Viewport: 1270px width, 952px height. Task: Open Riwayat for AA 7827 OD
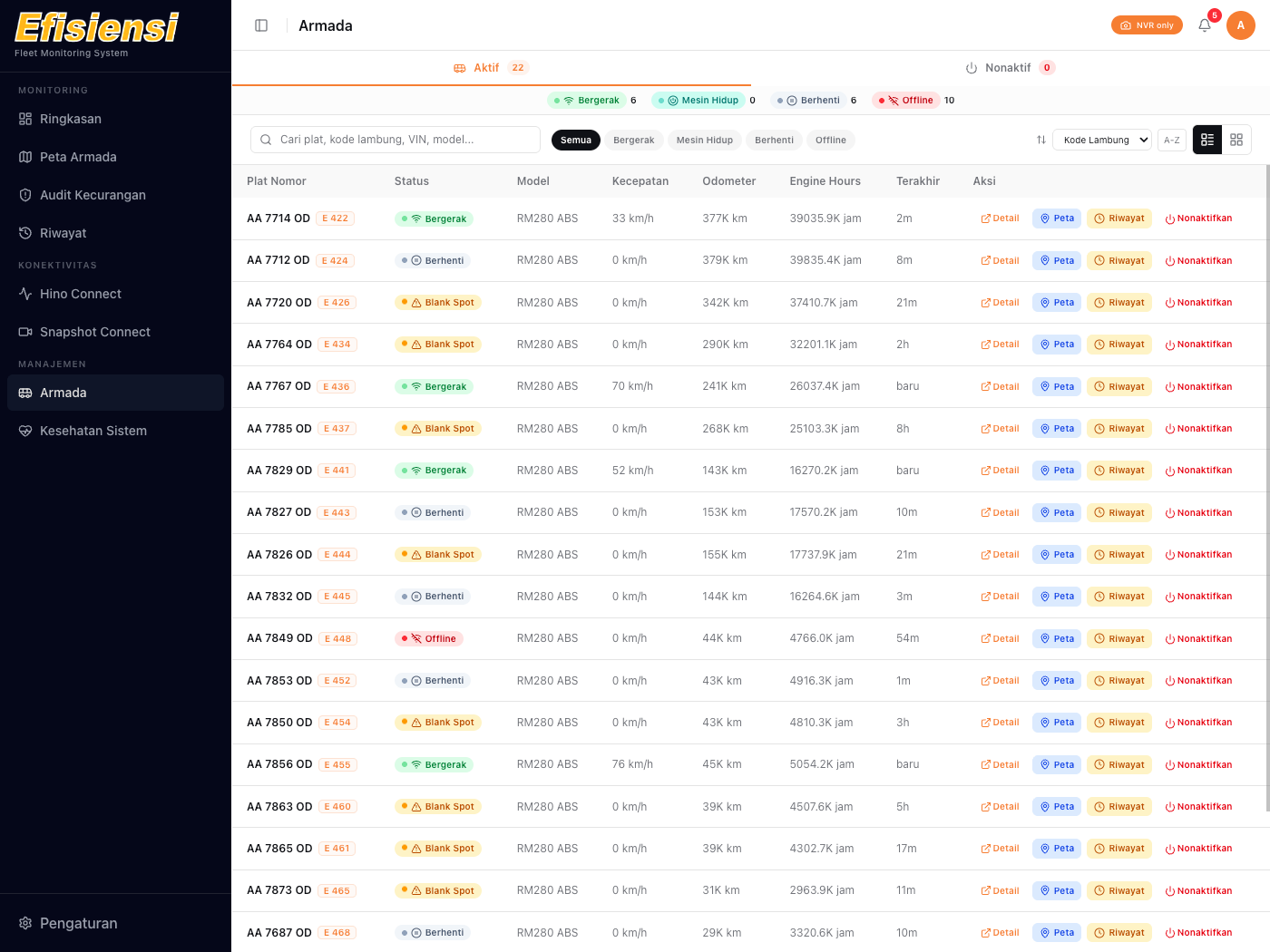pos(1119,513)
